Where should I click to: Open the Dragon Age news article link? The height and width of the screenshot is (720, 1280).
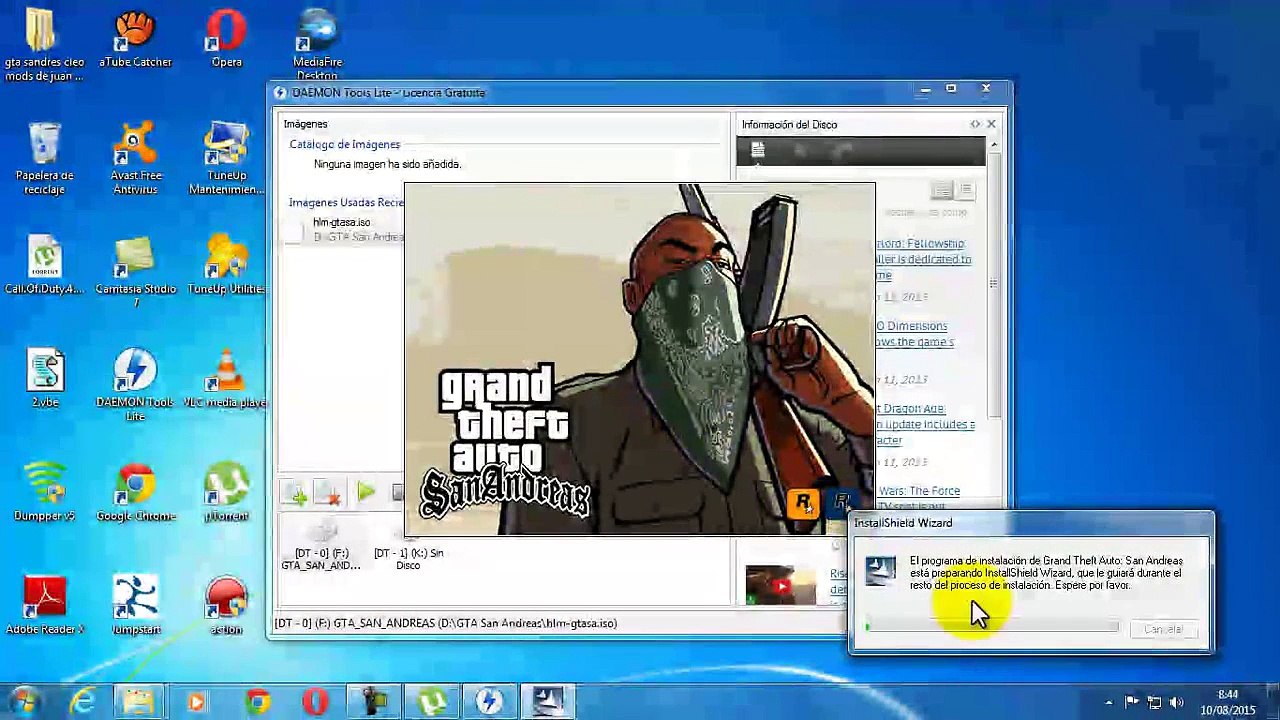tap(925, 424)
